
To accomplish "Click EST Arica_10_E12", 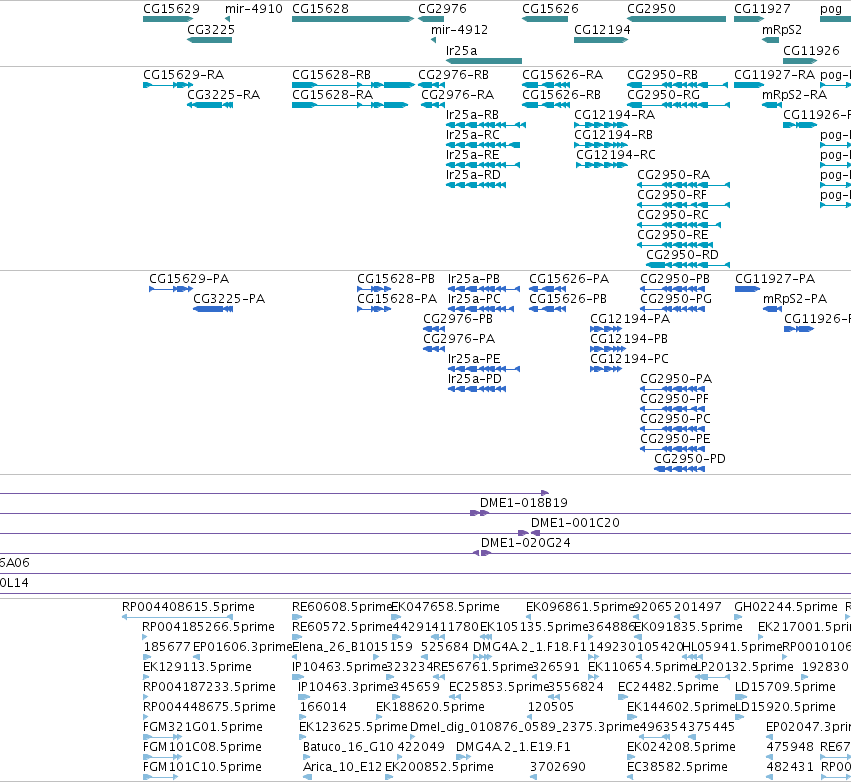I will pyautogui.click(x=342, y=767).
